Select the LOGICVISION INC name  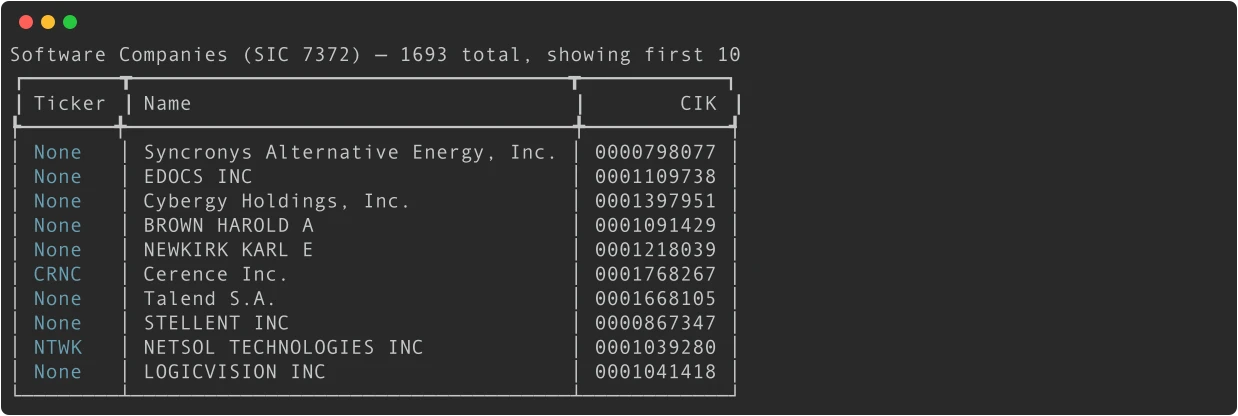tap(234, 372)
